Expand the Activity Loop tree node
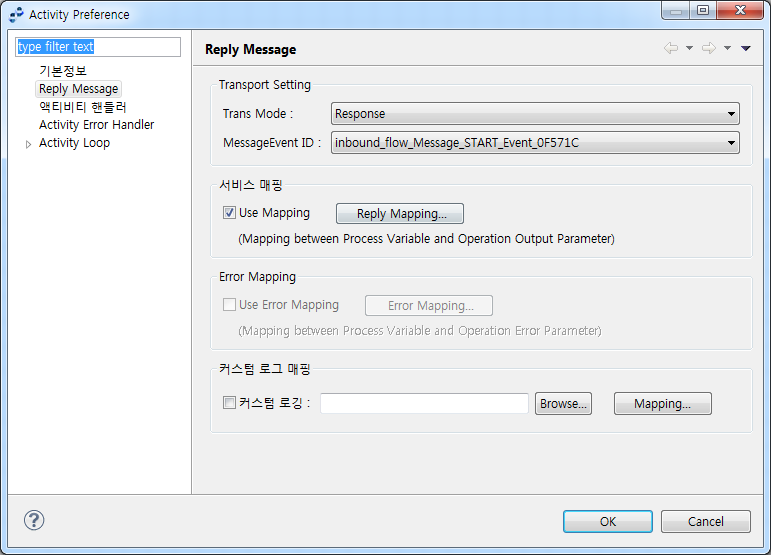Screen dimensions: 771x555 28,144
